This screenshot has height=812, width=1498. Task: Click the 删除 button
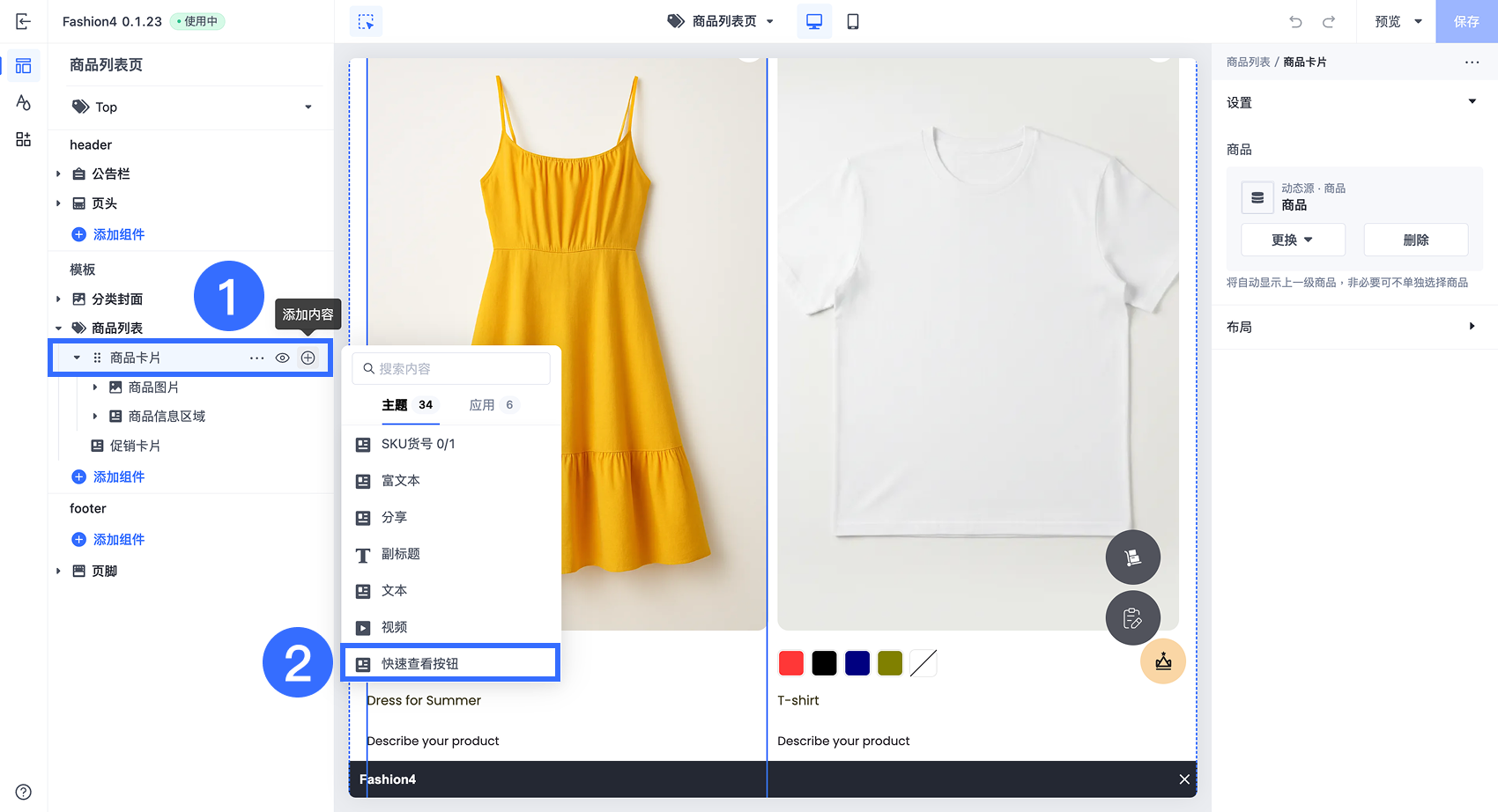coord(1415,240)
